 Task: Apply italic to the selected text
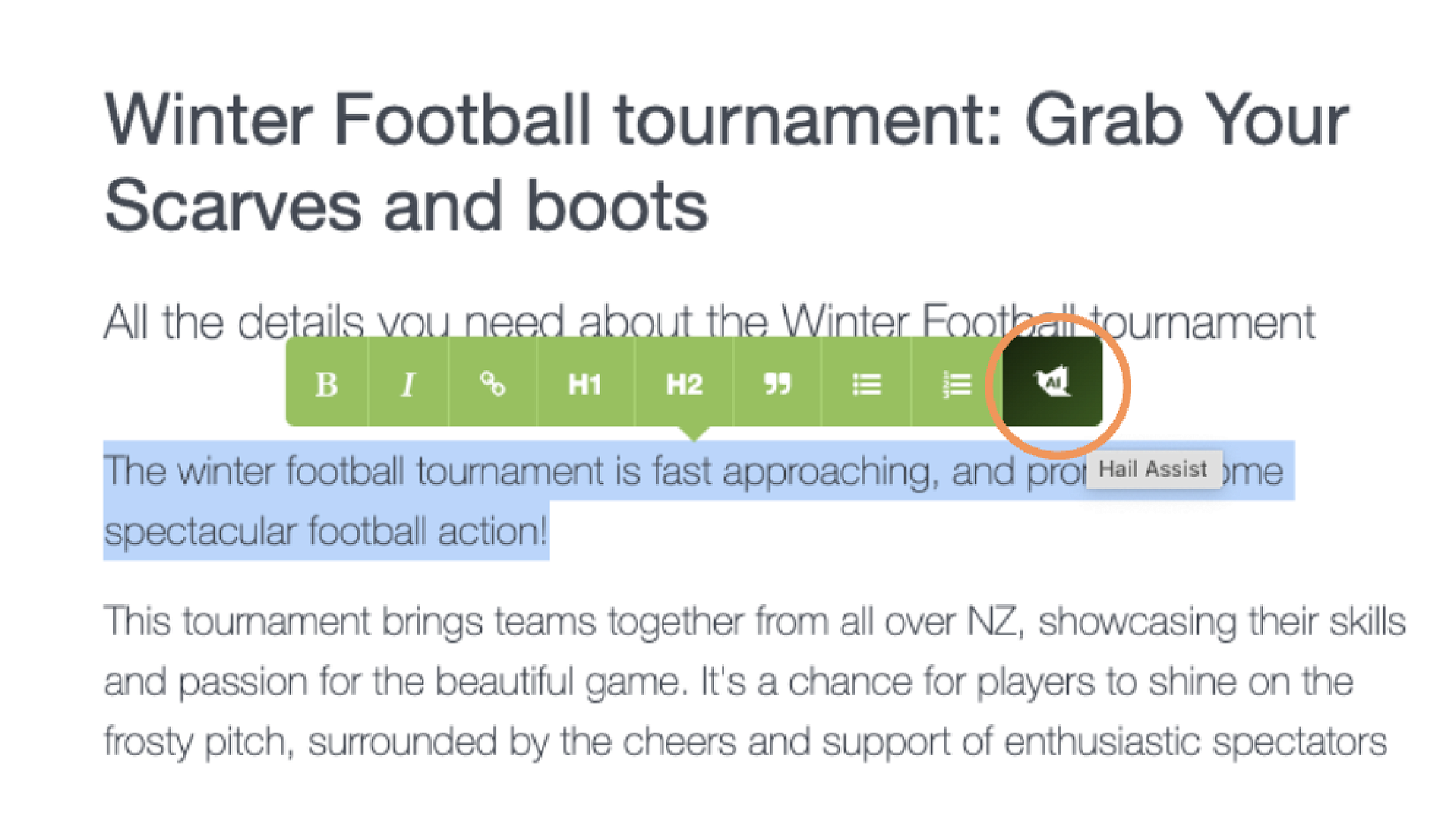[x=408, y=384]
